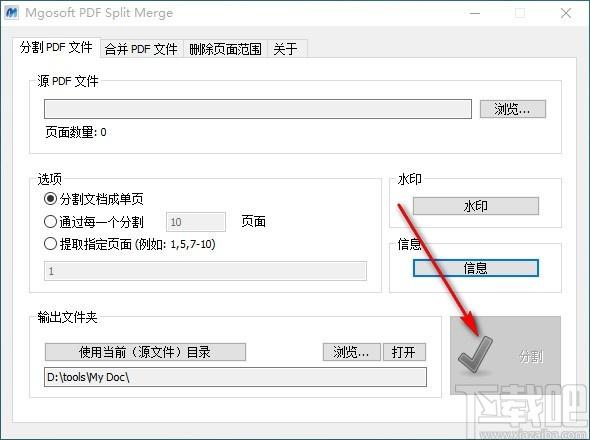Switch to the 分割 PDF 文件 tab

point(56,47)
